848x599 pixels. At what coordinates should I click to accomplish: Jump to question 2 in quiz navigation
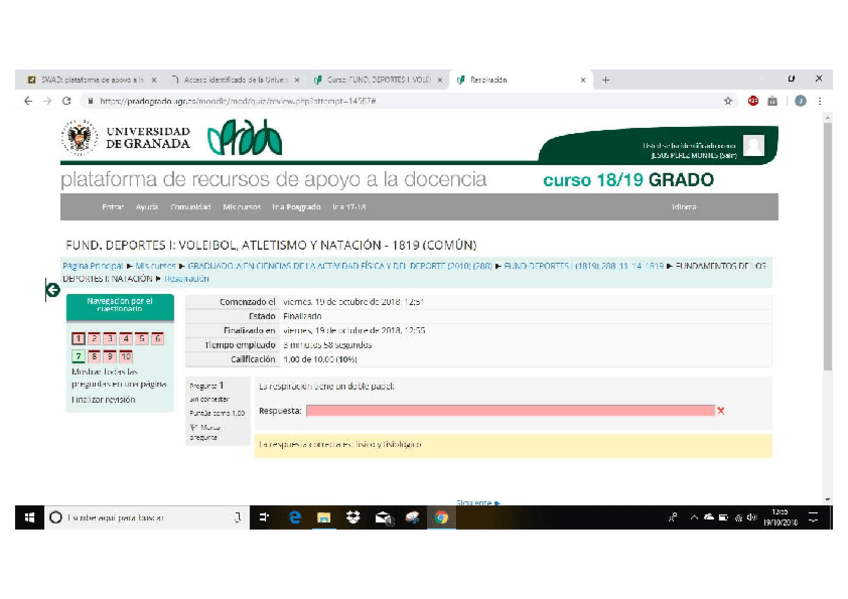[x=94, y=339]
